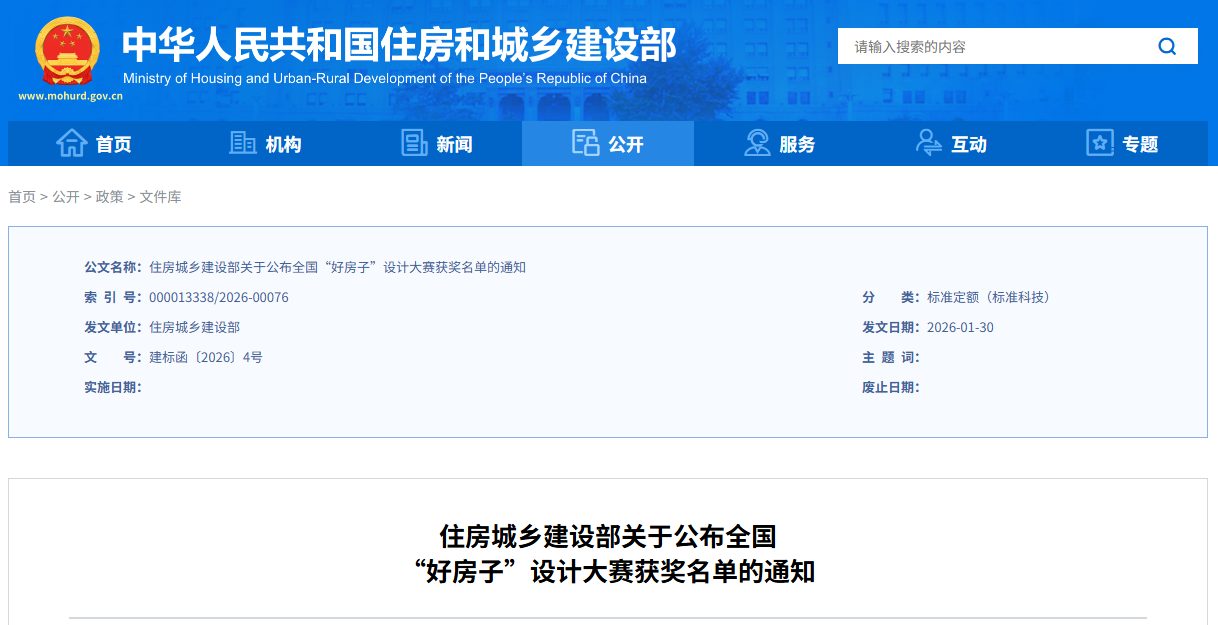Go to 政策 in the breadcrumb
The height and width of the screenshot is (625, 1218).
point(109,197)
